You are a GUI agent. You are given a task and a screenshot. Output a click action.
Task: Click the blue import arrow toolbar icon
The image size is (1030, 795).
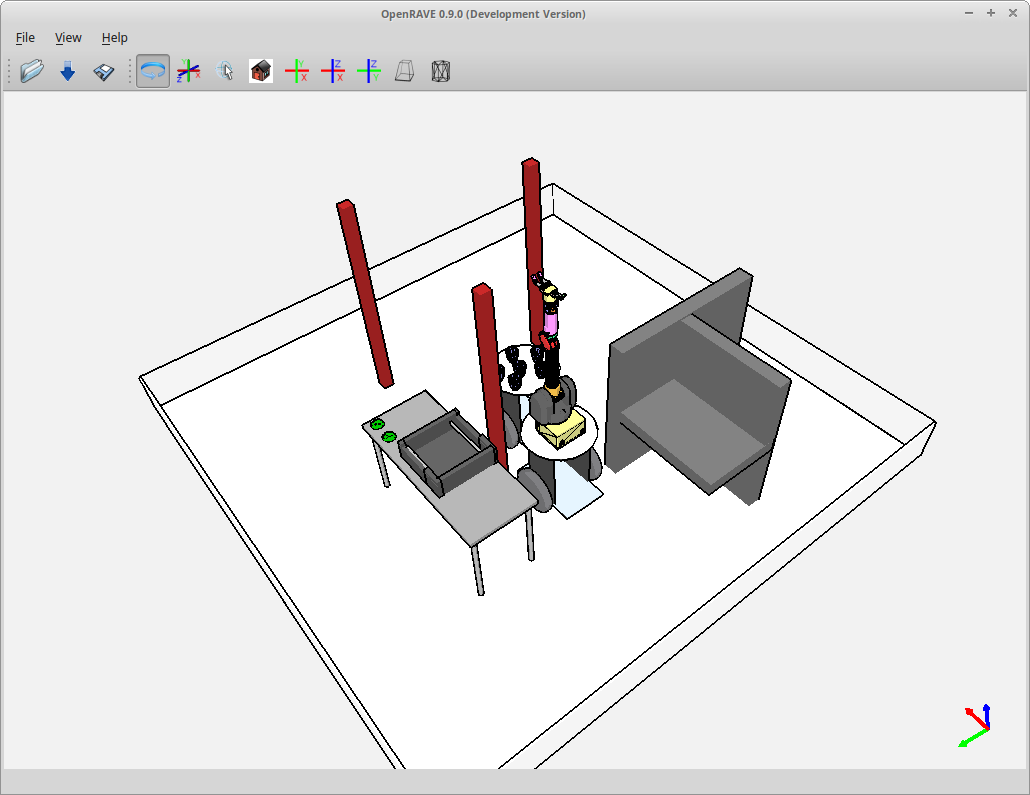point(66,70)
